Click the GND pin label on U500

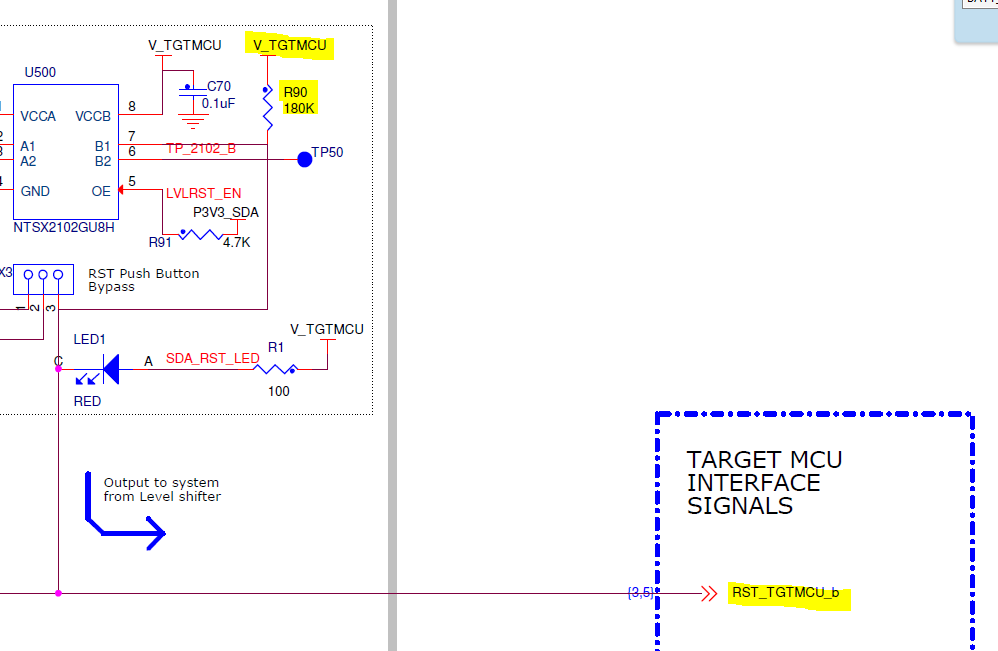click(x=35, y=192)
